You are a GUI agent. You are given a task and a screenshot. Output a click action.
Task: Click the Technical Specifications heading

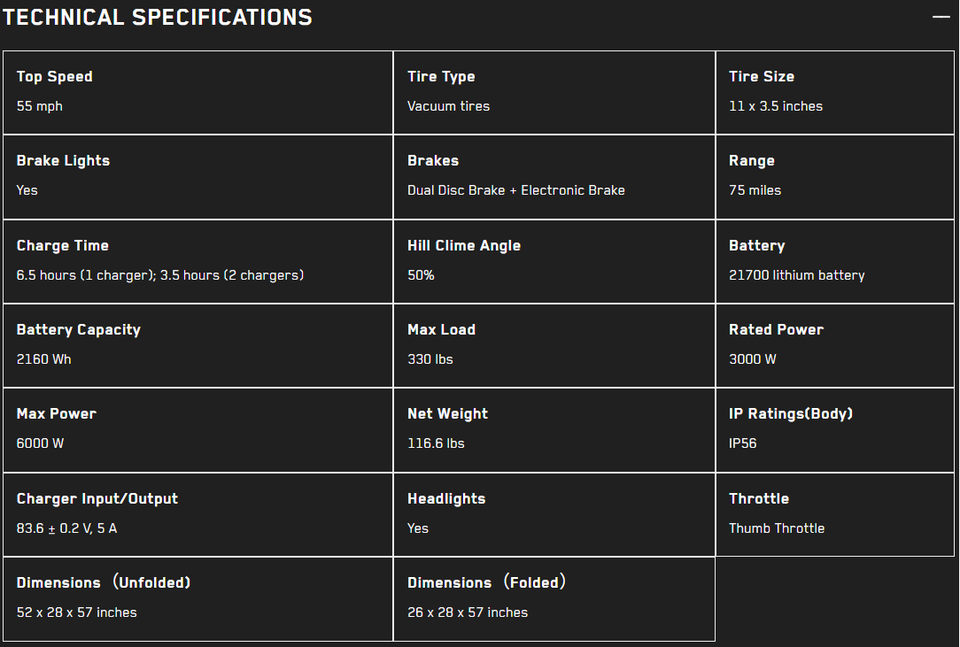pos(157,17)
